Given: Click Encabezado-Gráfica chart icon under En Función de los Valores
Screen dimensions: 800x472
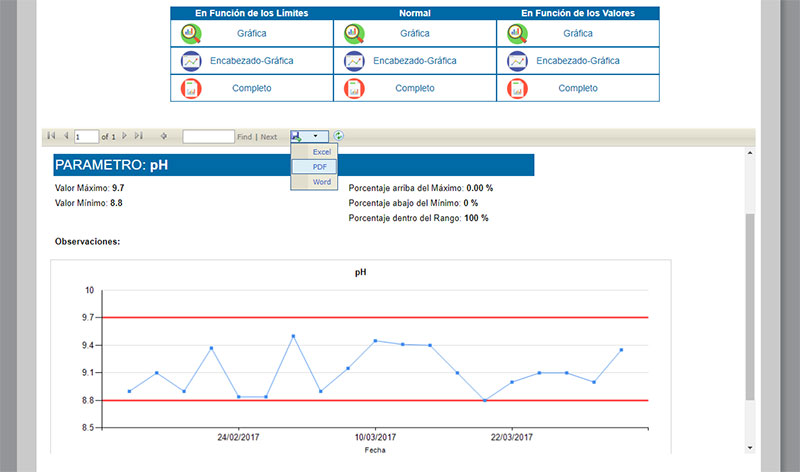Looking at the screenshot, I should (517, 61).
